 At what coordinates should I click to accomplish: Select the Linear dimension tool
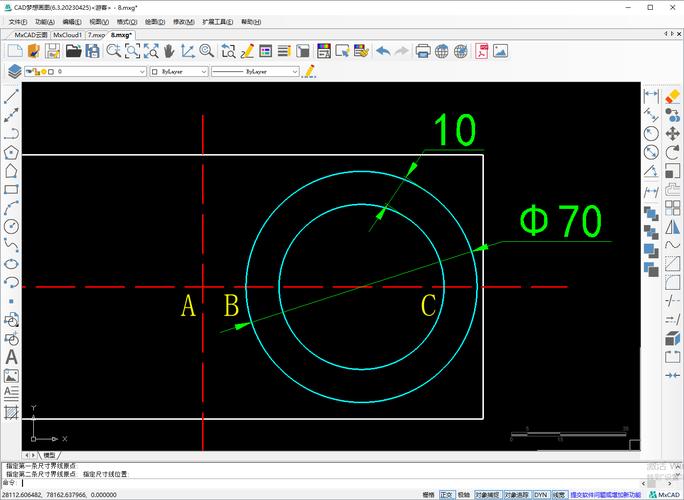coord(651,95)
